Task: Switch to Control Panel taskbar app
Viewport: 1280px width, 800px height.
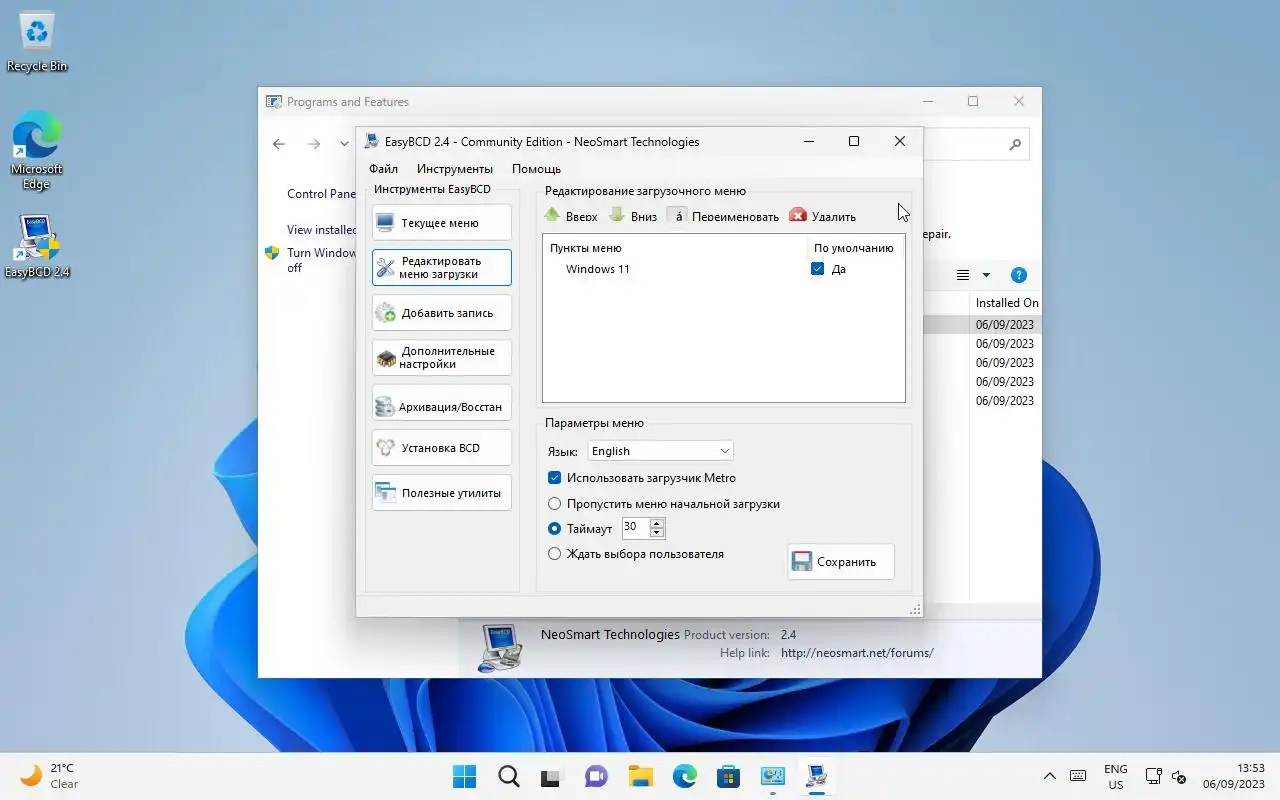Action: [x=772, y=776]
